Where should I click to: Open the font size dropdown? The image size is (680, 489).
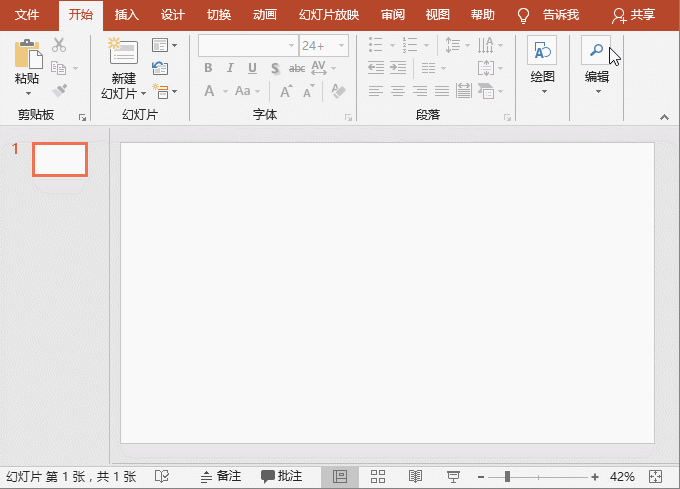tap(342, 45)
